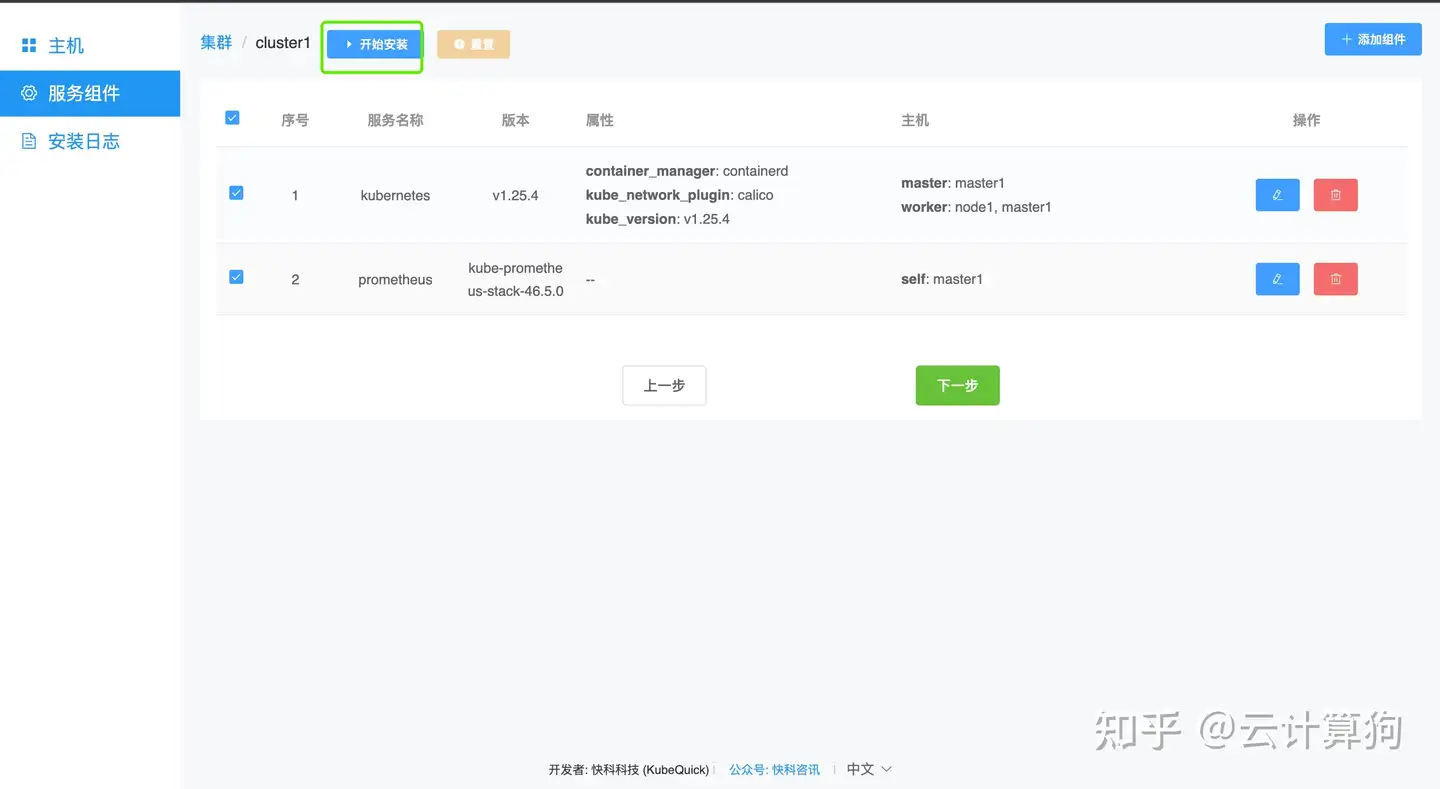Viewport: 1440px width, 789px height.
Task: Click the kubernetes service name cell
Action: (395, 195)
